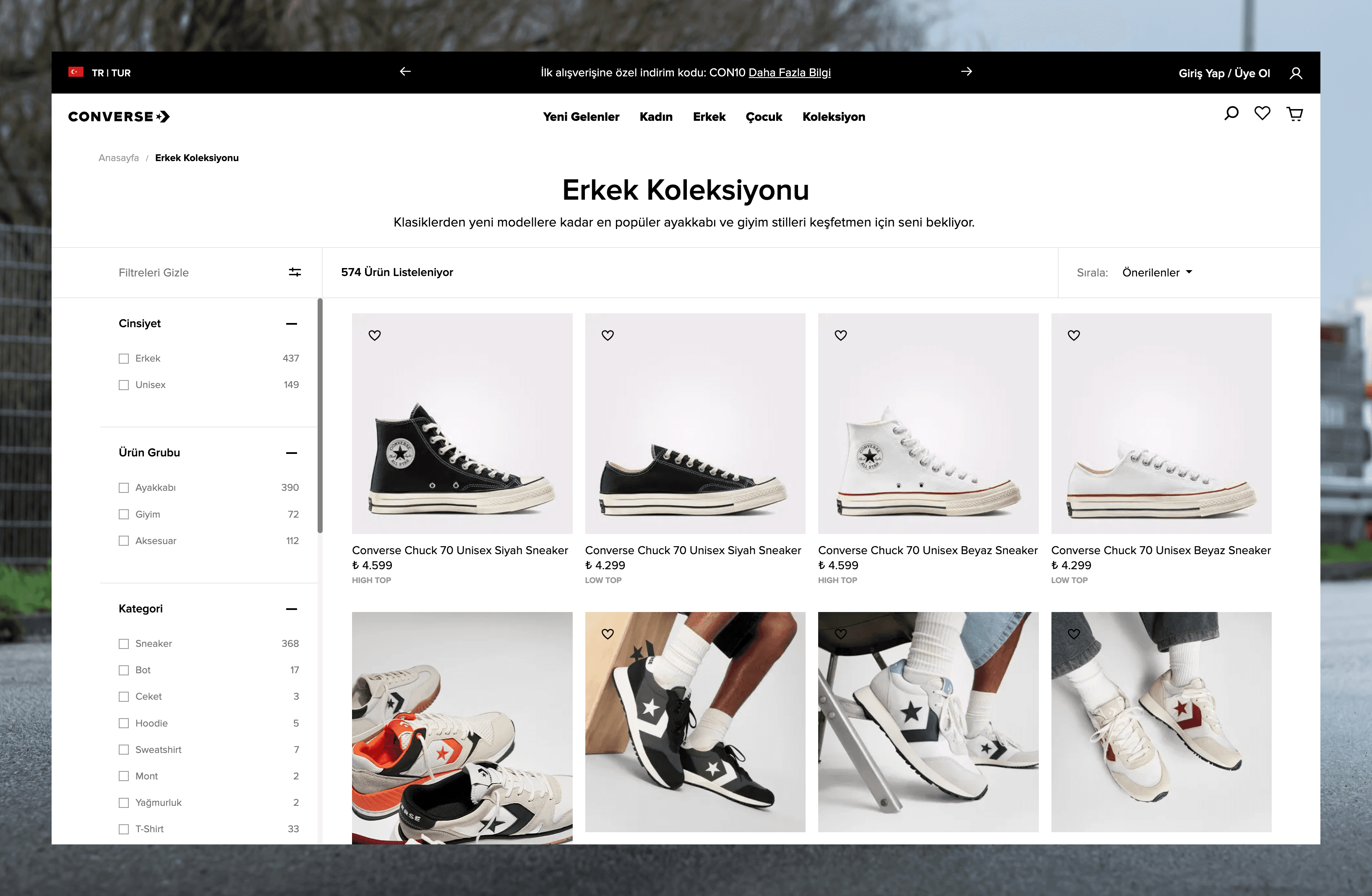Click the Anasayfa breadcrumb link
This screenshot has width=1372, height=896.
coord(119,158)
